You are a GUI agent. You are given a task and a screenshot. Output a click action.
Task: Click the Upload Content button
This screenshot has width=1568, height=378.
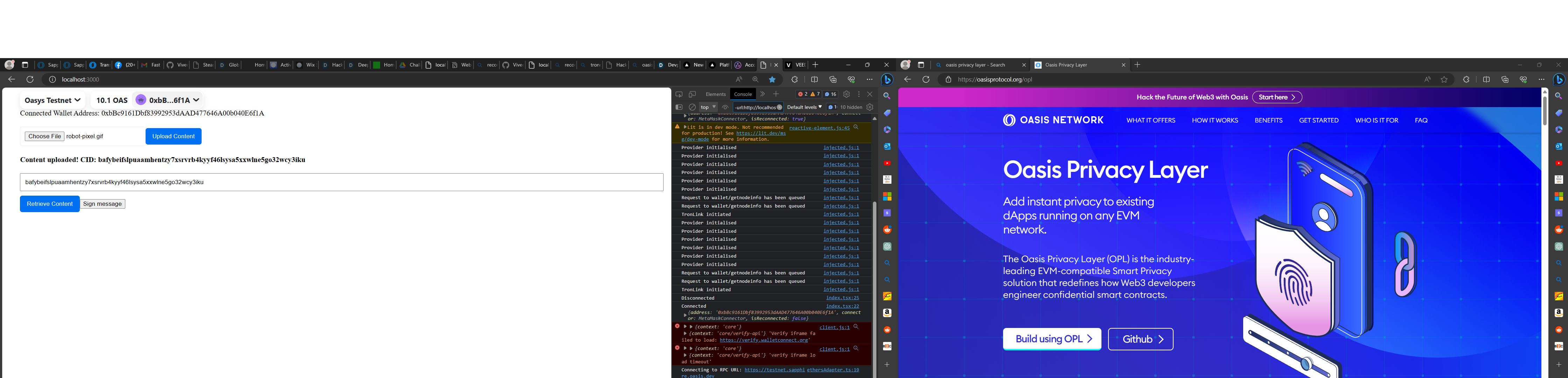[x=174, y=136]
